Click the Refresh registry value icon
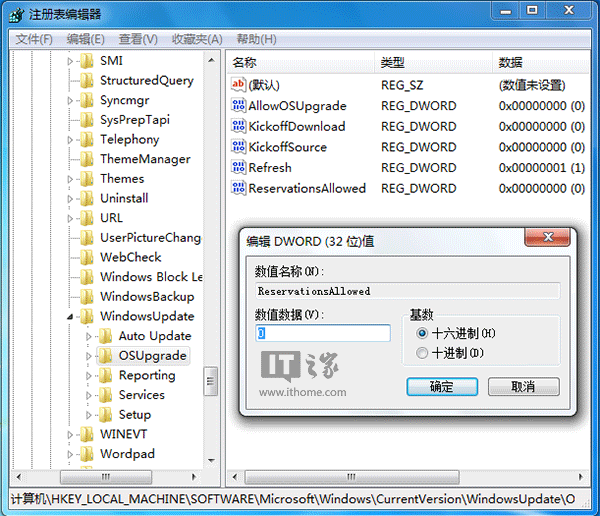The height and width of the screenshot is (516, 600). point(238,168)
